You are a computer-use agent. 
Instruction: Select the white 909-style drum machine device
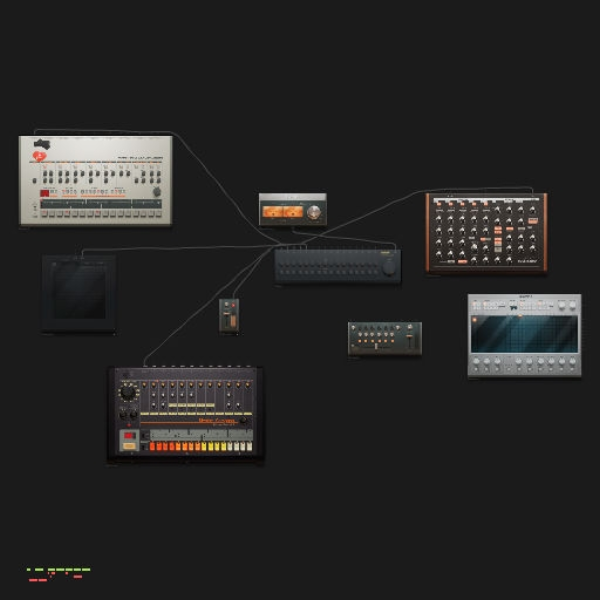[96, 181]
